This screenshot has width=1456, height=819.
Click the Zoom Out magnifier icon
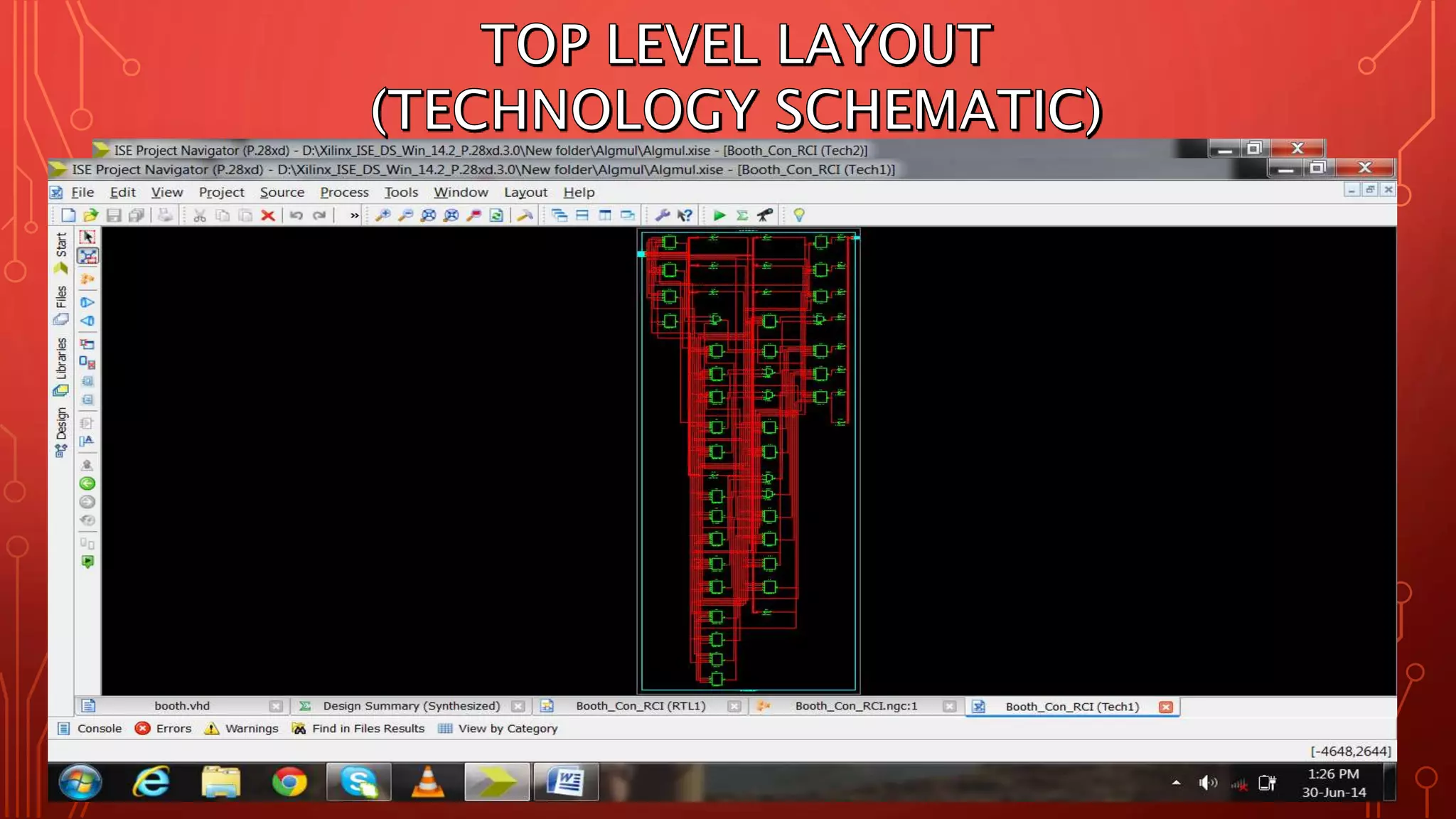click(405, 215)
